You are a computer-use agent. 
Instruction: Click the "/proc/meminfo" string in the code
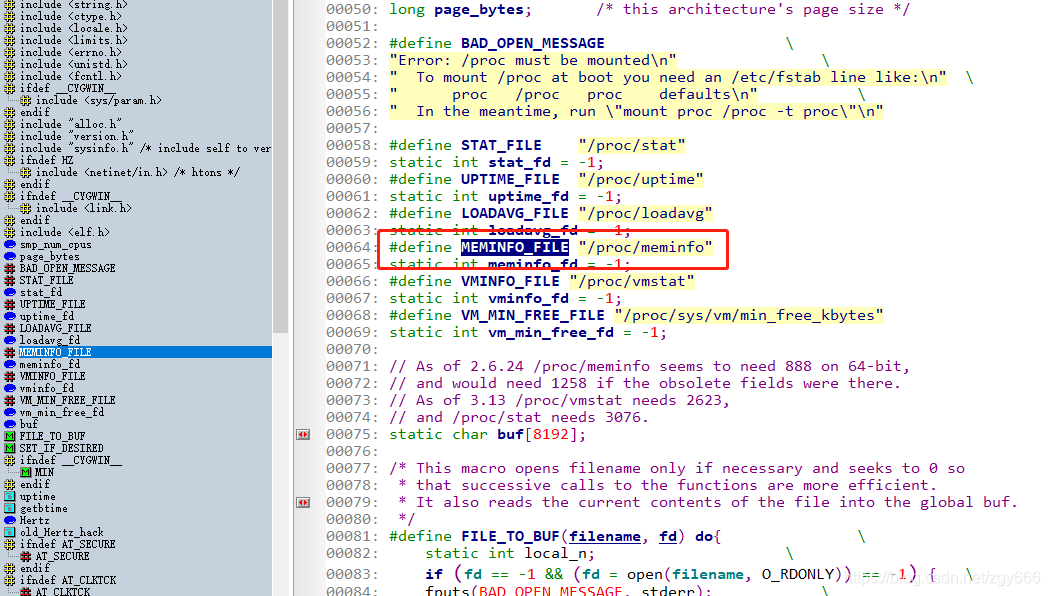point(646,248)
